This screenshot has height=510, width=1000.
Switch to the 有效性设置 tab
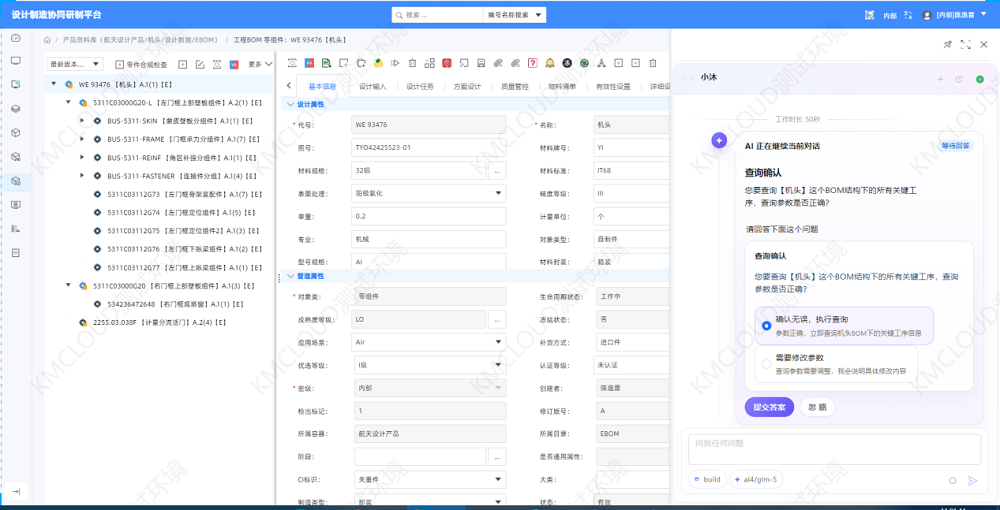tap(612, 86)
